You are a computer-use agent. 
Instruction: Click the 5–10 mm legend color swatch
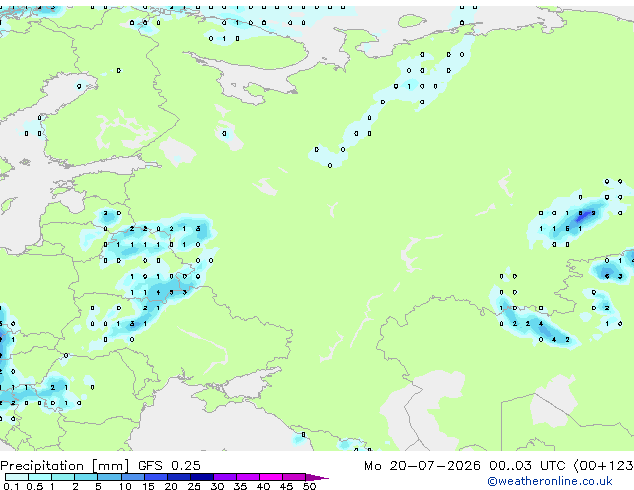[109, 477]
